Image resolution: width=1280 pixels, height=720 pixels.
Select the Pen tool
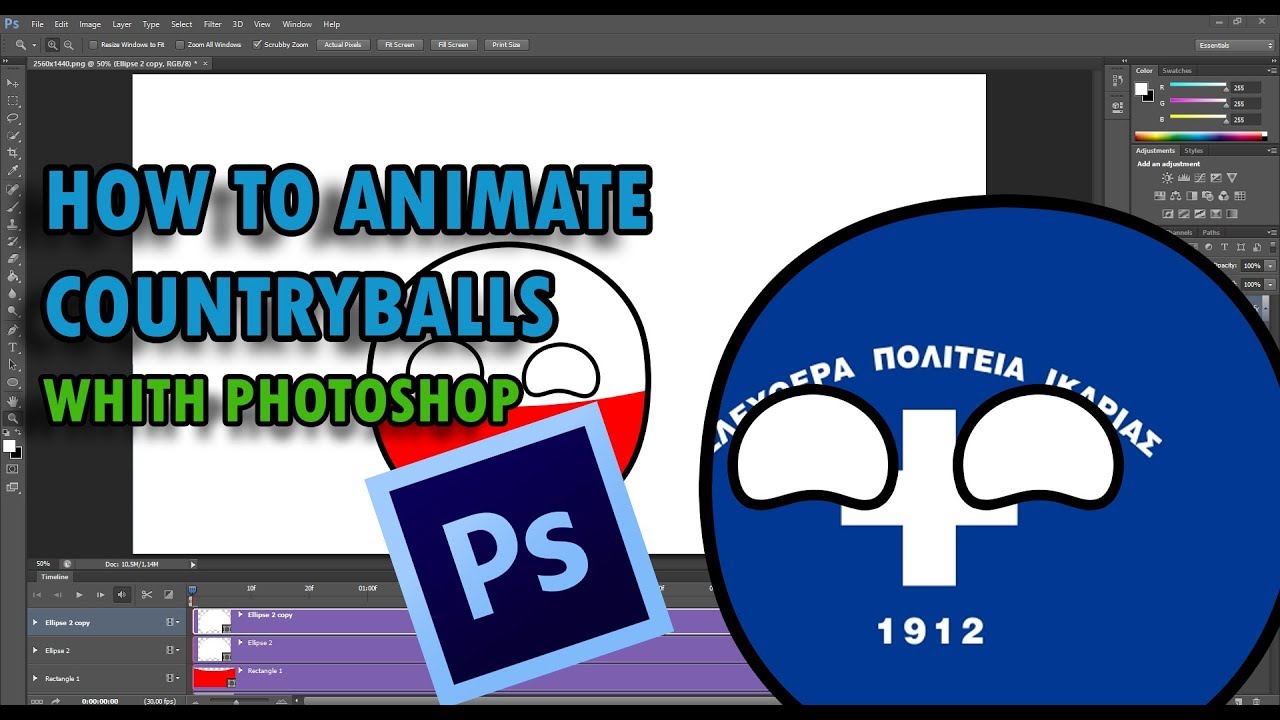(13, 330)
